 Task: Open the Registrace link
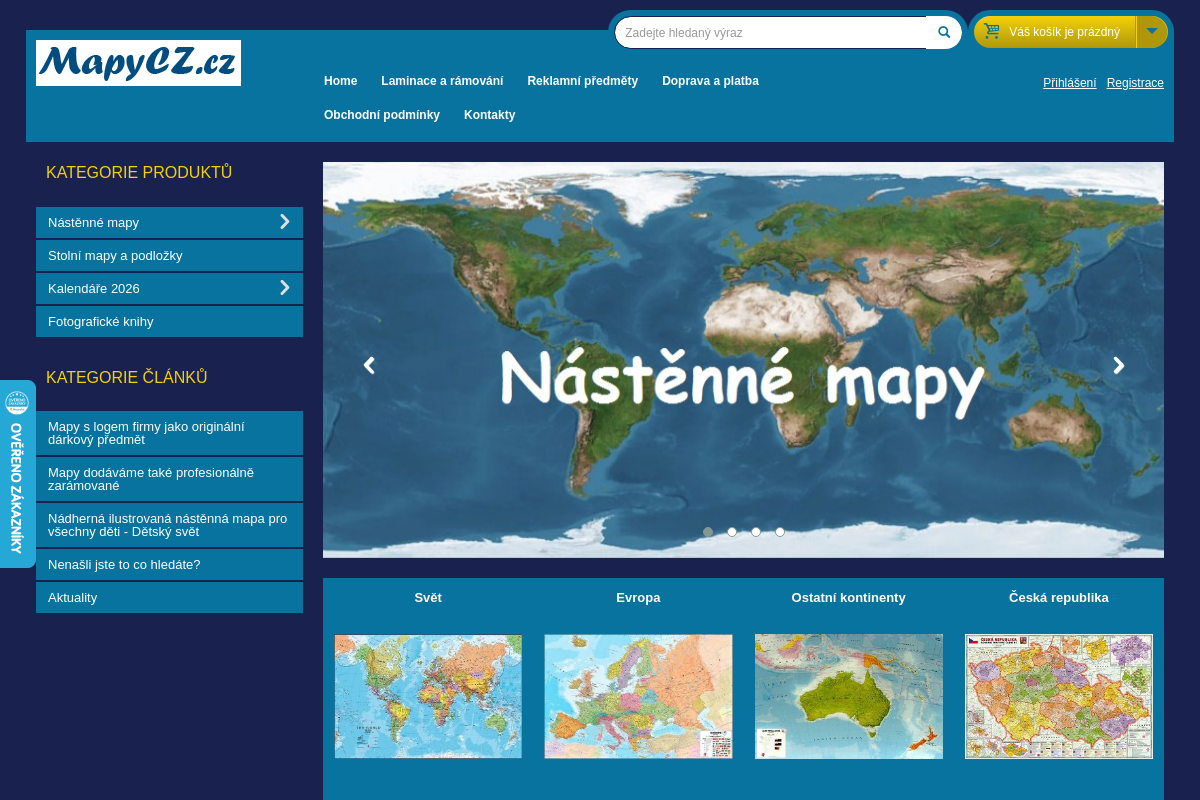1135,83
